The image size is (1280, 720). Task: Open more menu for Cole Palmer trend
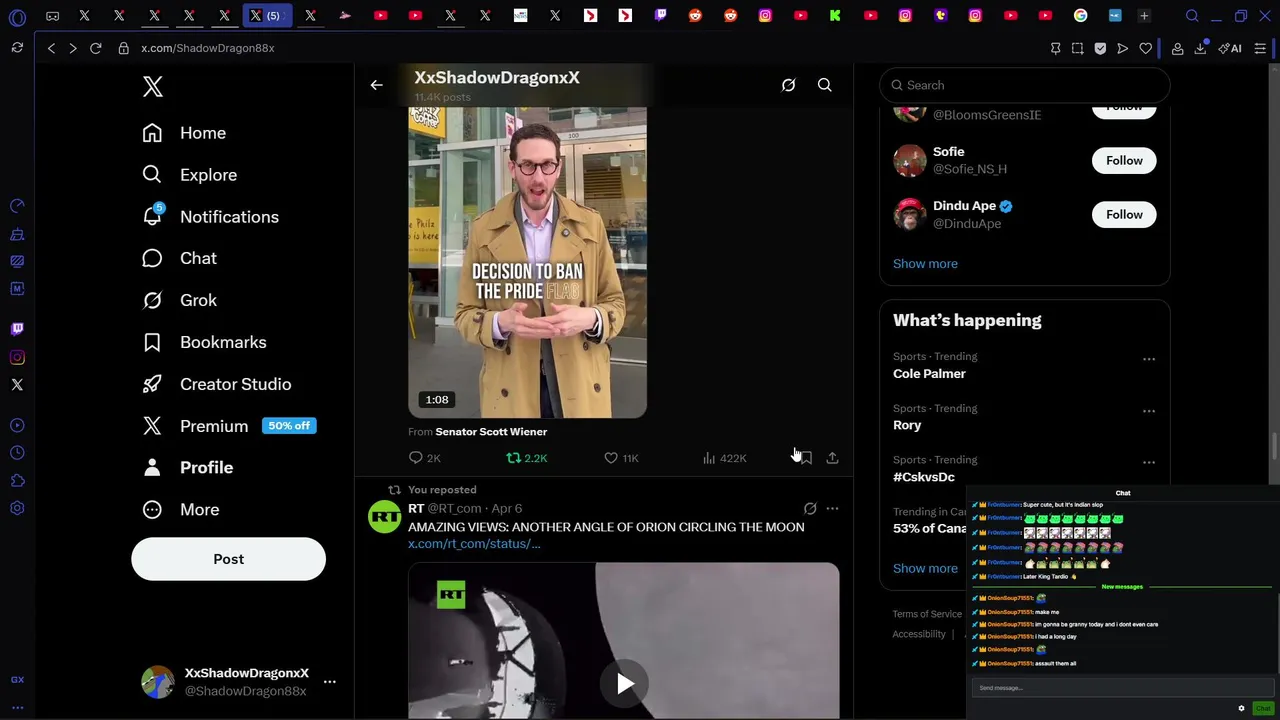point(1149,359)
